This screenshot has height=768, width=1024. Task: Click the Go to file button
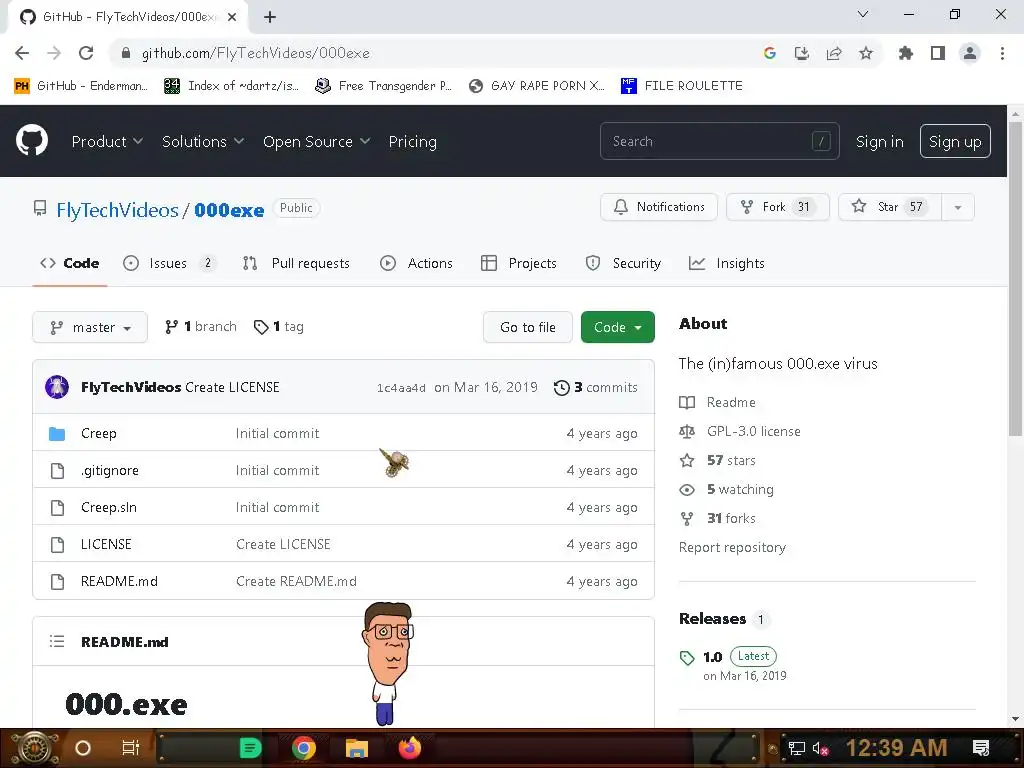(528, 327)
